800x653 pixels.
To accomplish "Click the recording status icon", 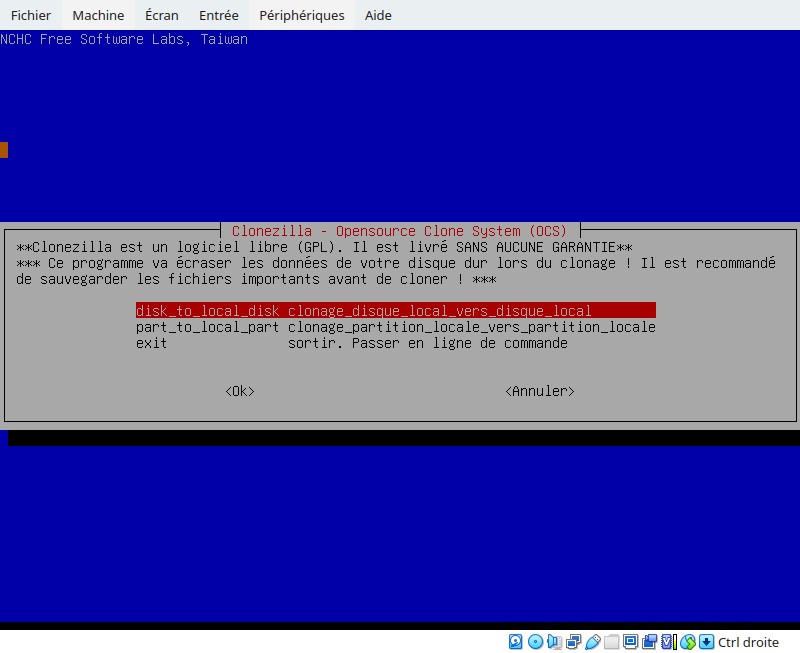I will click(649, 642).
